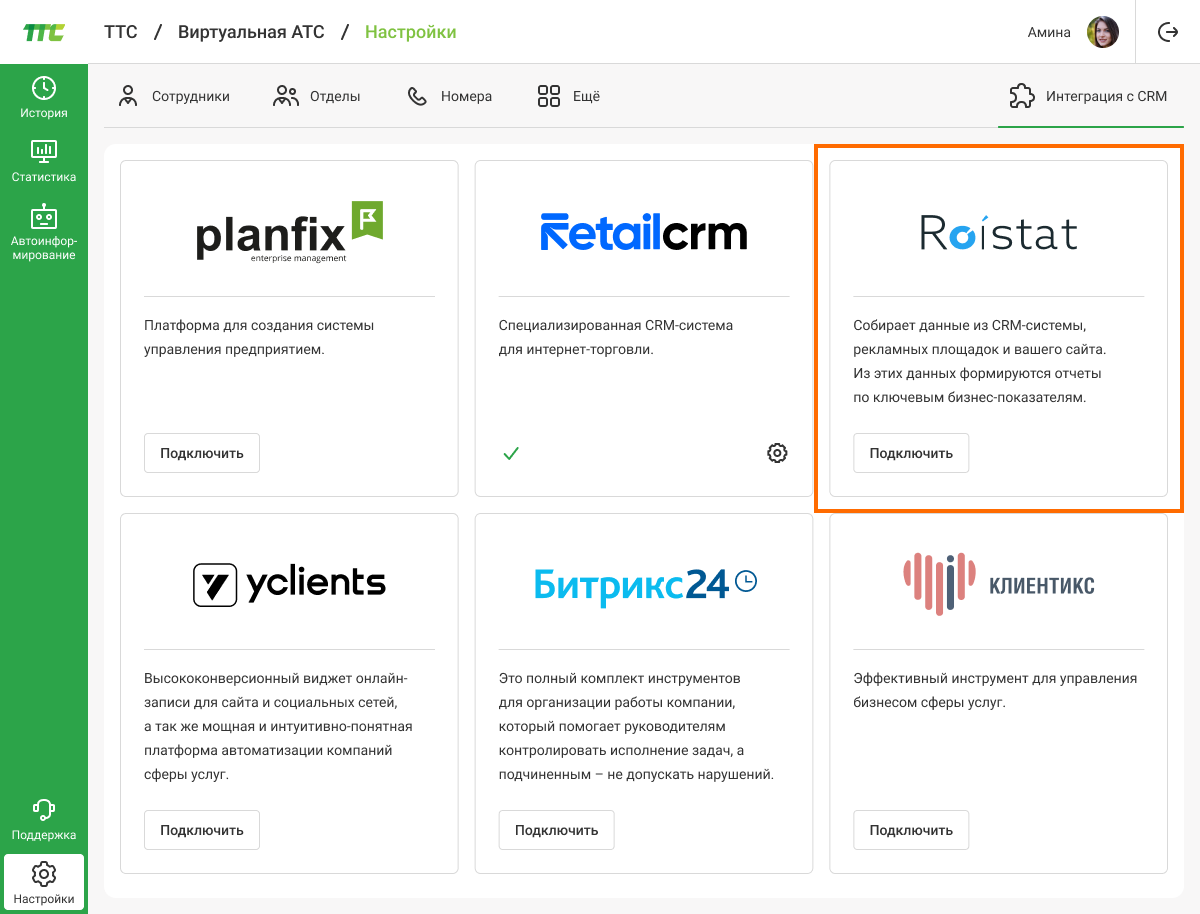Screen dimensions: 1200x914
Task: Click planfix description 'Платформа для создания системы'
Action: [x=259, y=325]
